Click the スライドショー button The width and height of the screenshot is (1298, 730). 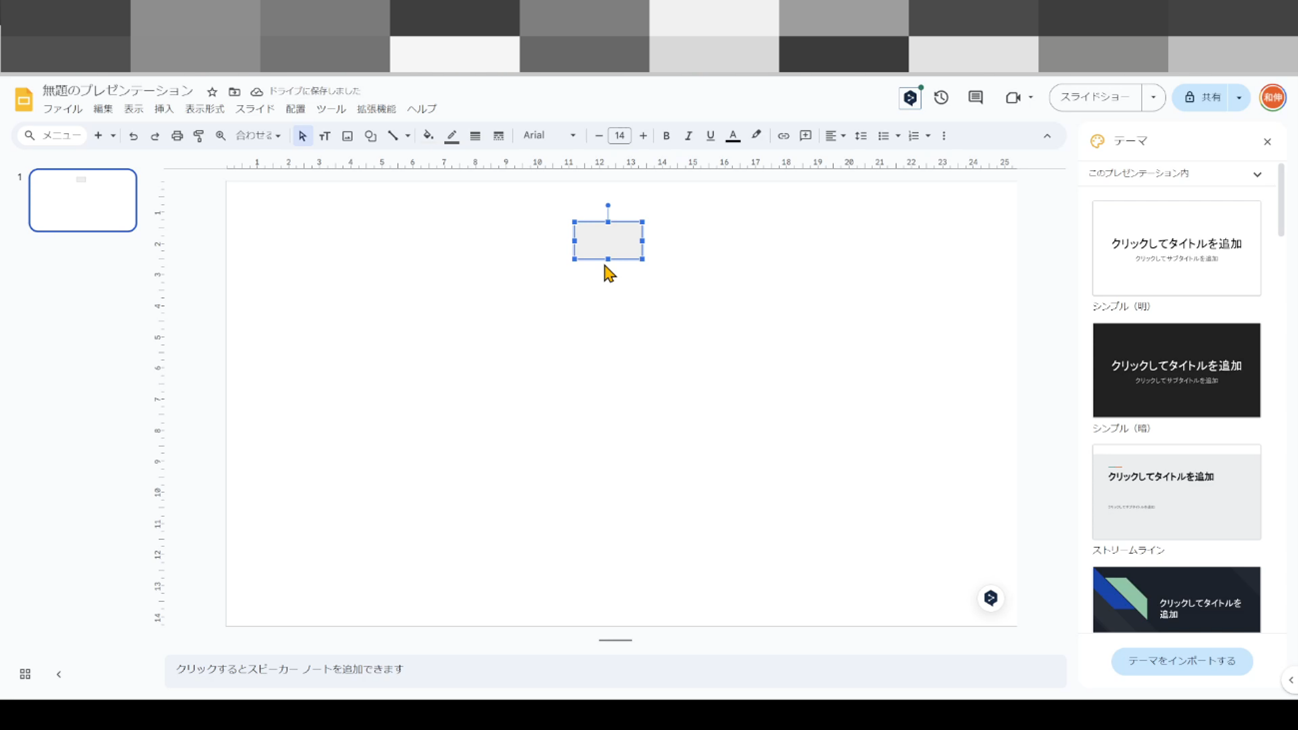[1095, 98]
